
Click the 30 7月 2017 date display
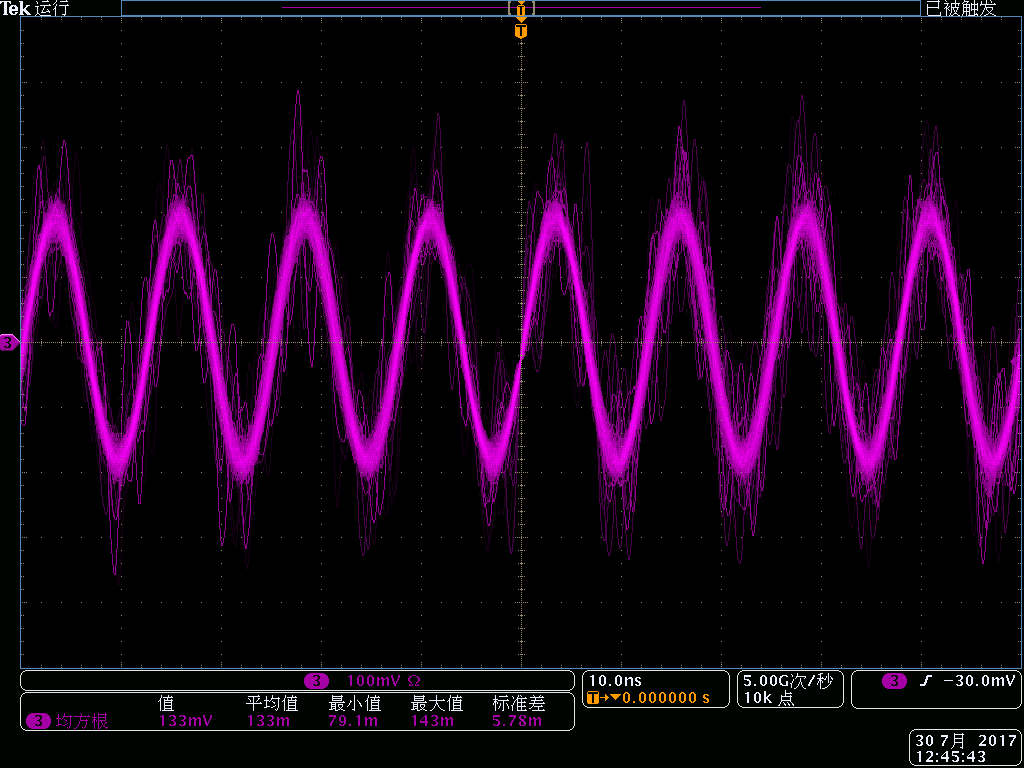pyautogui.click(x=964, y=741)
